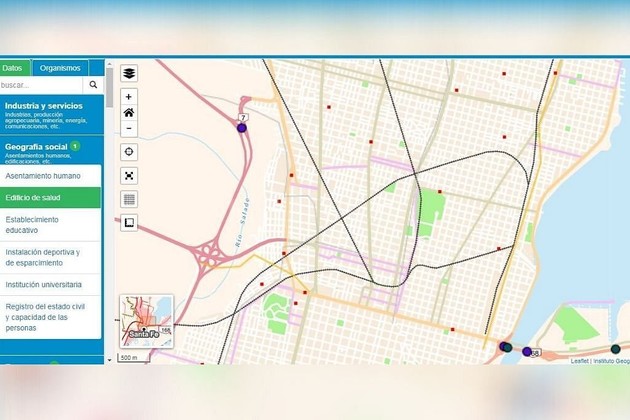Screen dimensions: 630x420
Task: Zoom in on the map
Action: coord(129,97)
